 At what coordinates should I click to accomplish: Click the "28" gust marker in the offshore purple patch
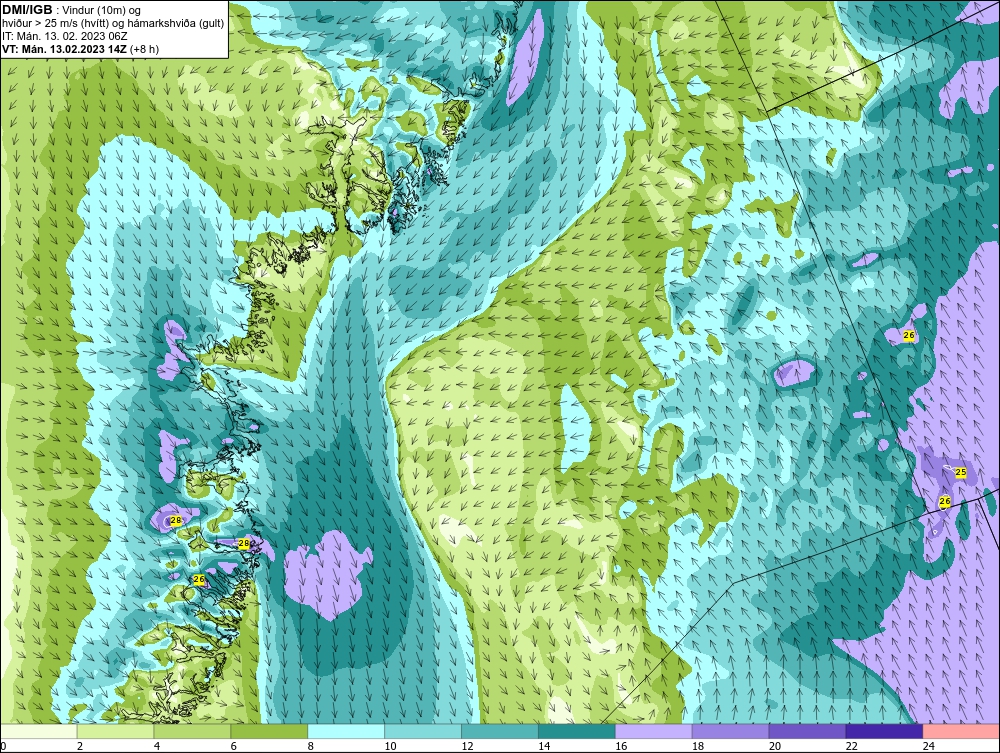tap(176, 520)
